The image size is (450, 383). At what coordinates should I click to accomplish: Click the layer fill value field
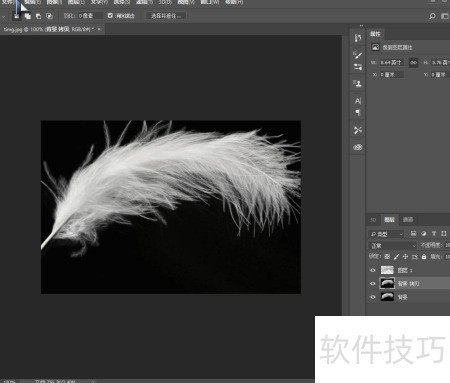tap(447, 257)
